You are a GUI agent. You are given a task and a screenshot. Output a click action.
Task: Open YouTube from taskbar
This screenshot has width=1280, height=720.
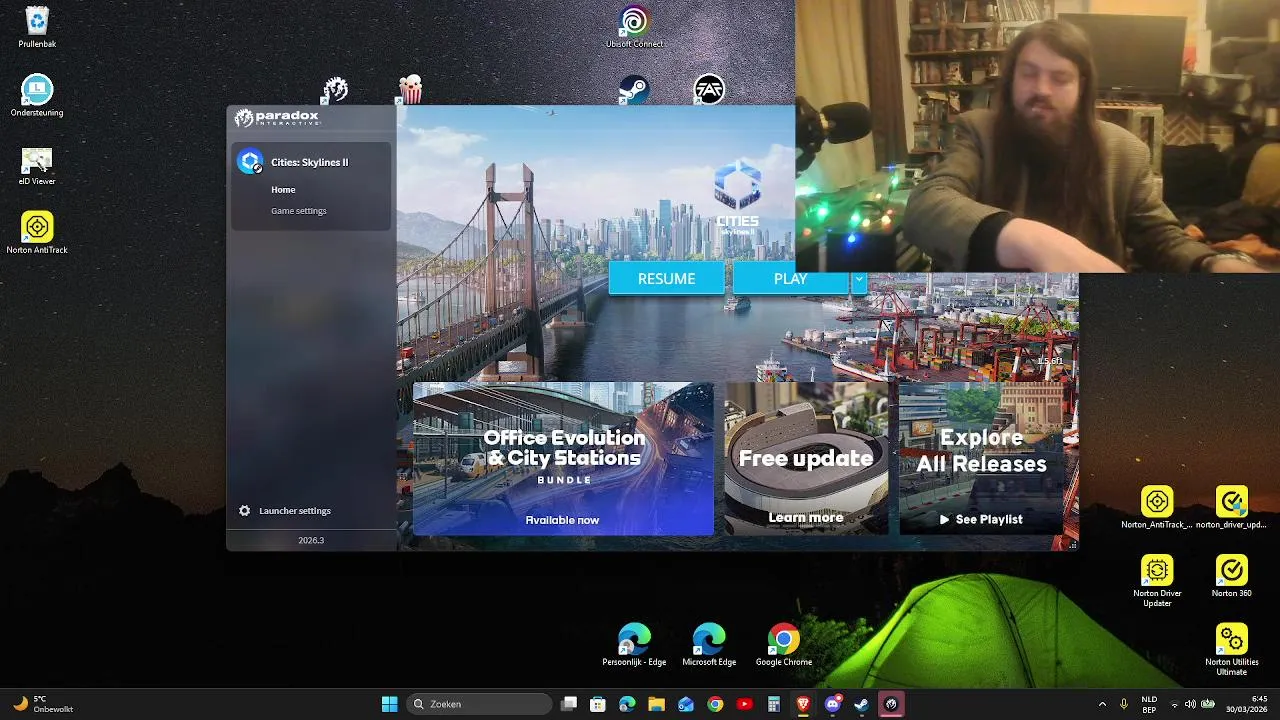(x=744, y=704)
